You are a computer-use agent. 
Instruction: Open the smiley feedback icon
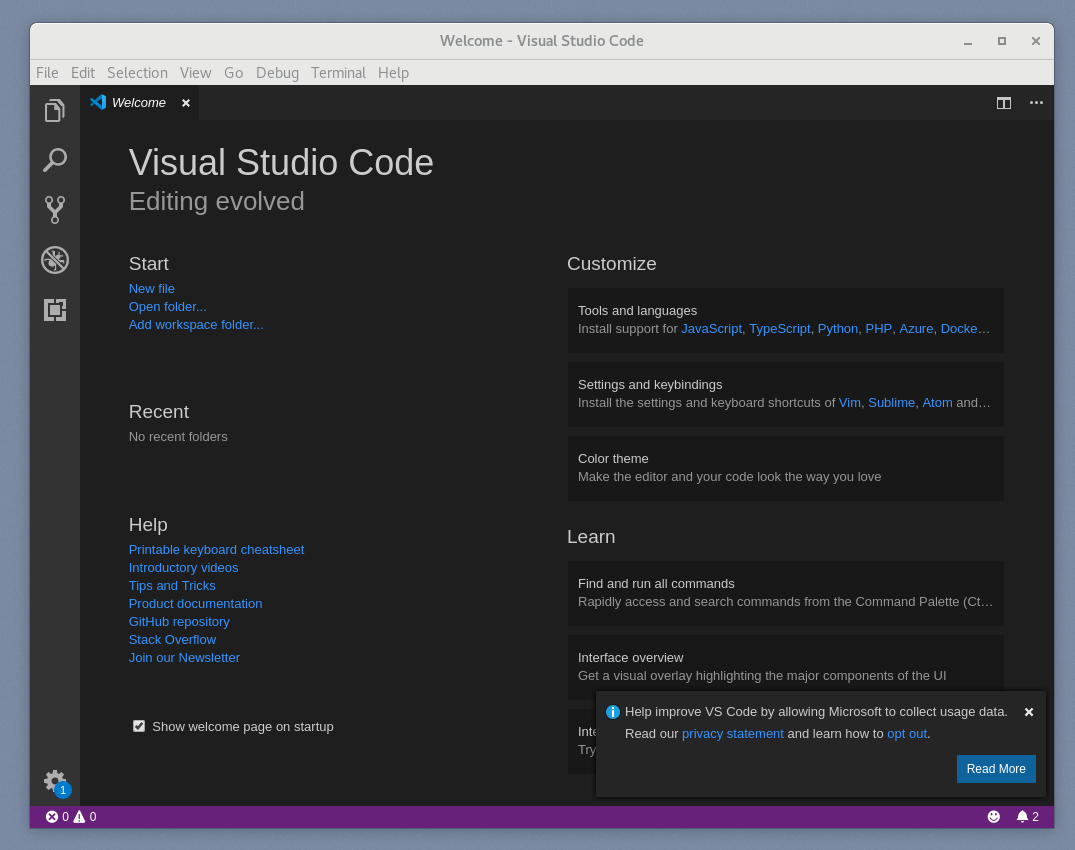point(994,817)
